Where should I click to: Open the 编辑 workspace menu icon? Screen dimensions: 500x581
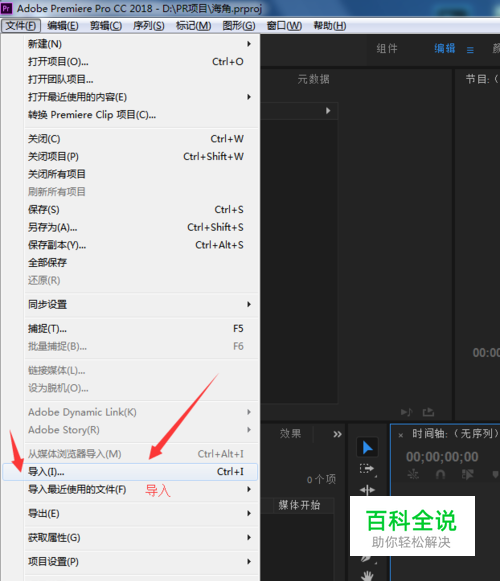coord(470,50)
